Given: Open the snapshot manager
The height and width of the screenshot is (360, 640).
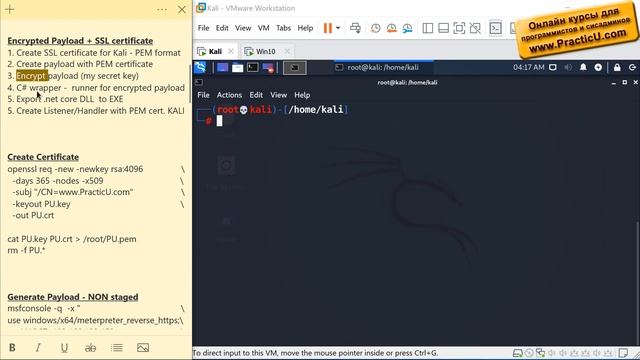Looking at the screenshot, I should click(x=407, y=28).
